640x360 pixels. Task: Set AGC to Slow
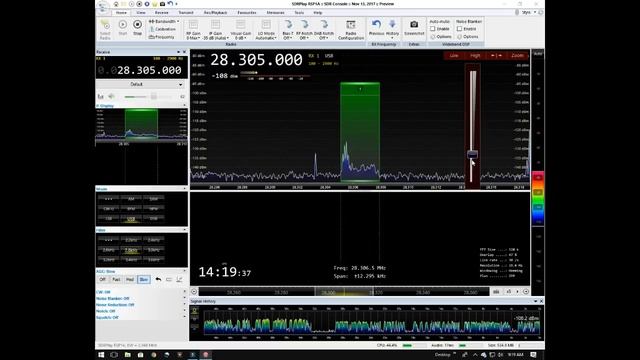pyautogui.click(x=144, y=280)
